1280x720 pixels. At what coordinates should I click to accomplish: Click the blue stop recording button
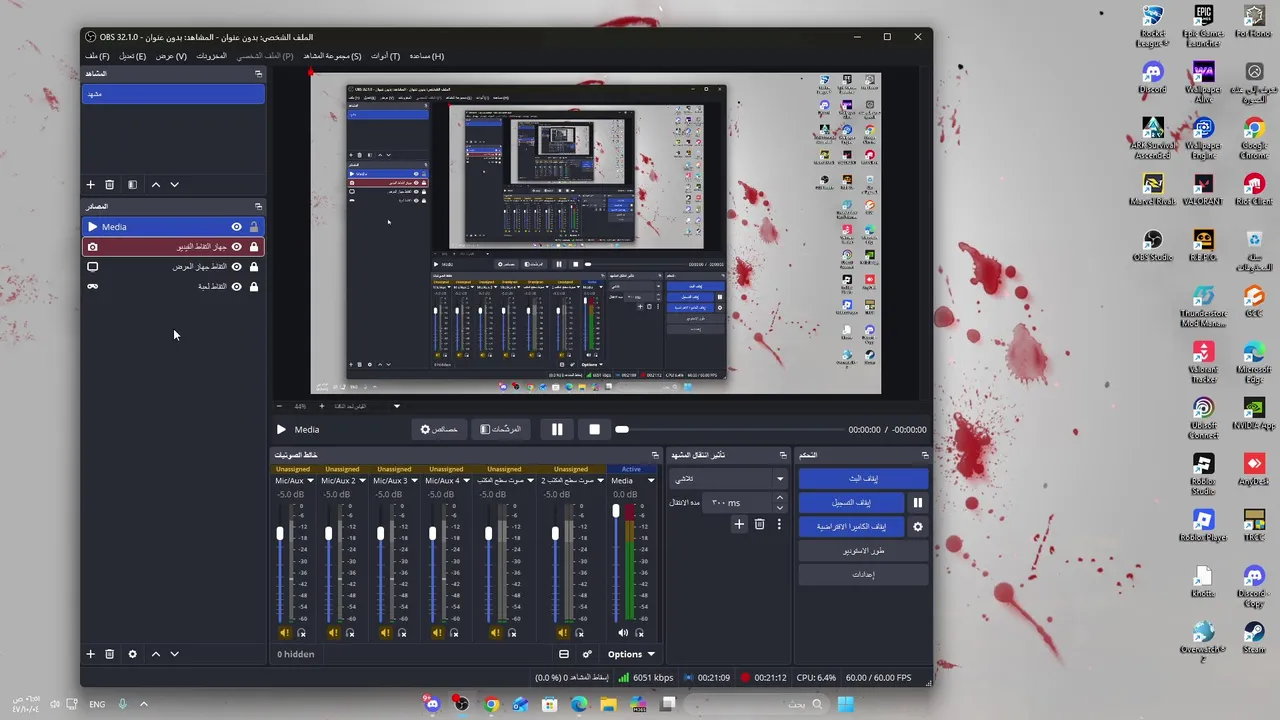tap(851, 503)
